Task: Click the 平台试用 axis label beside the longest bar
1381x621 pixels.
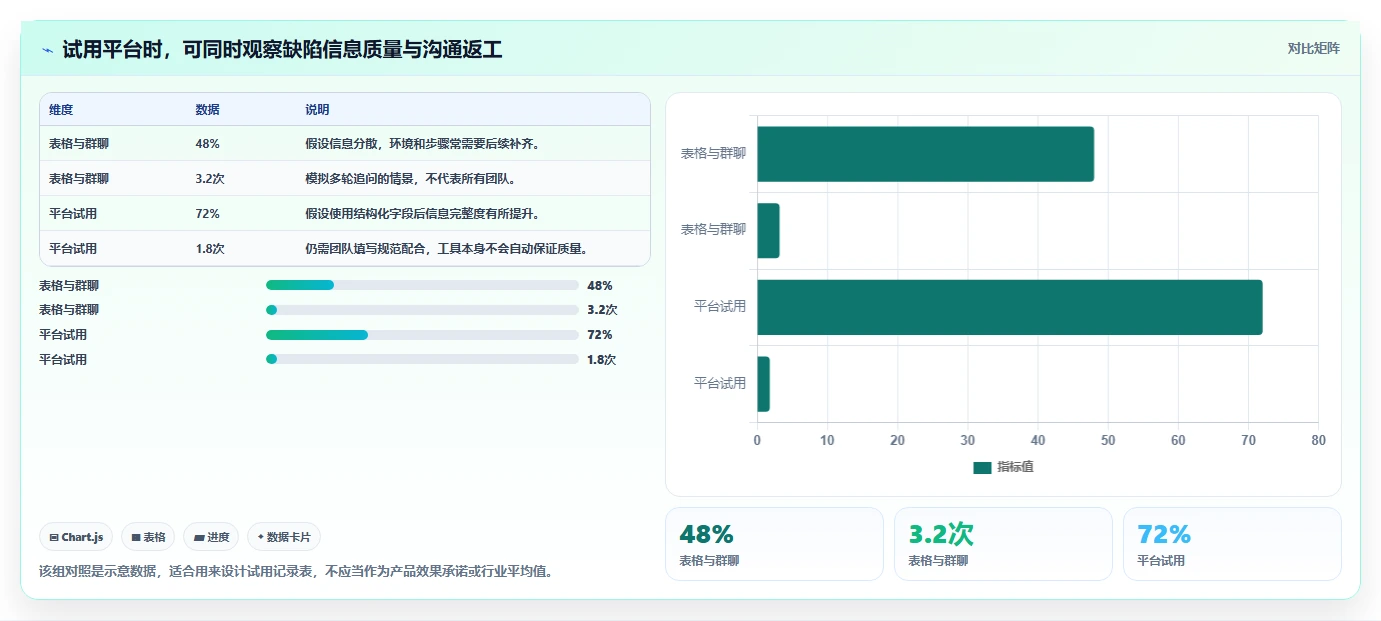Action: click(x=720, y=307)
